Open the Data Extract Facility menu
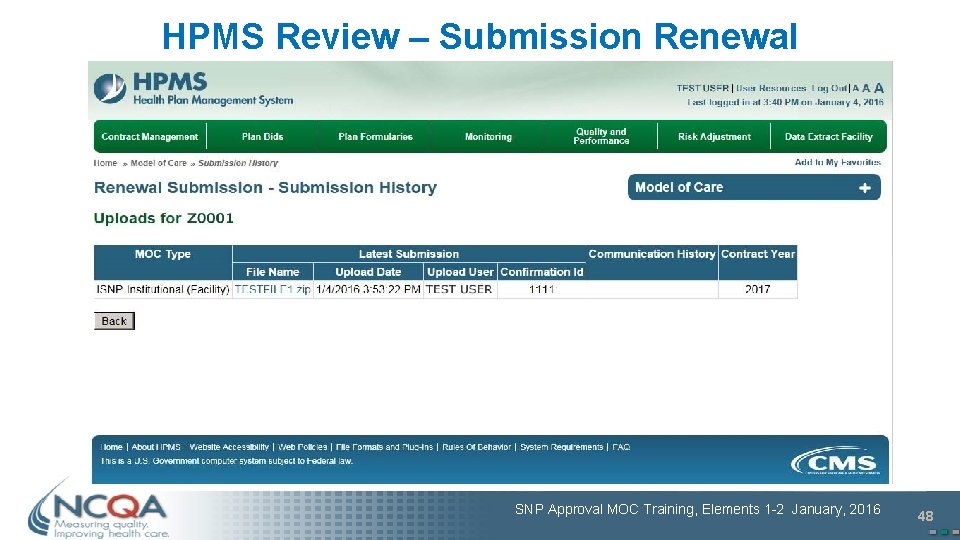 [x=828, y=137]
